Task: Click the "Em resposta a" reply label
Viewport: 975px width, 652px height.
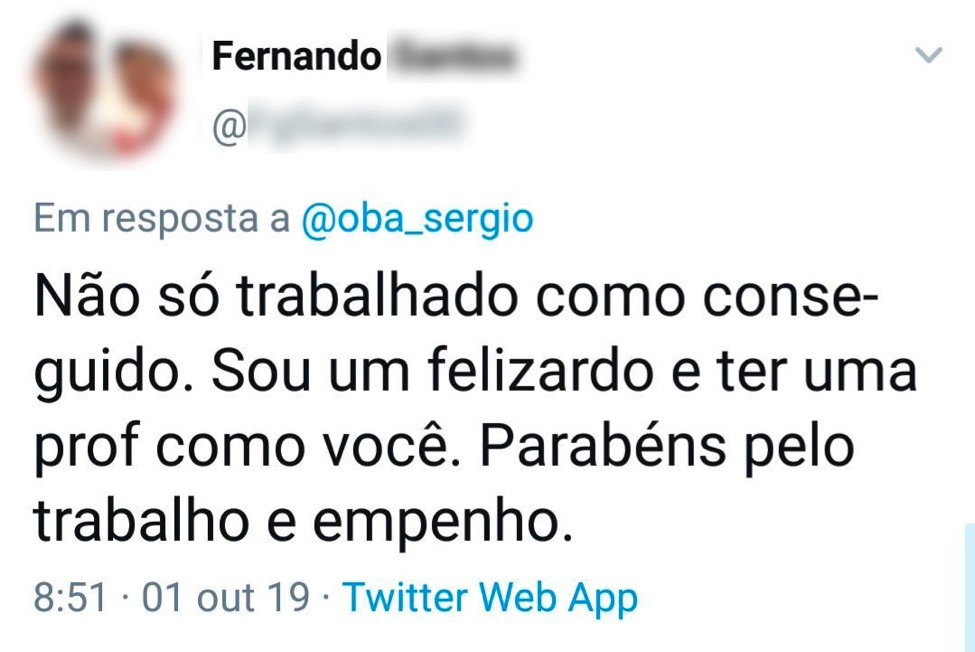Action: pos(161,219)
